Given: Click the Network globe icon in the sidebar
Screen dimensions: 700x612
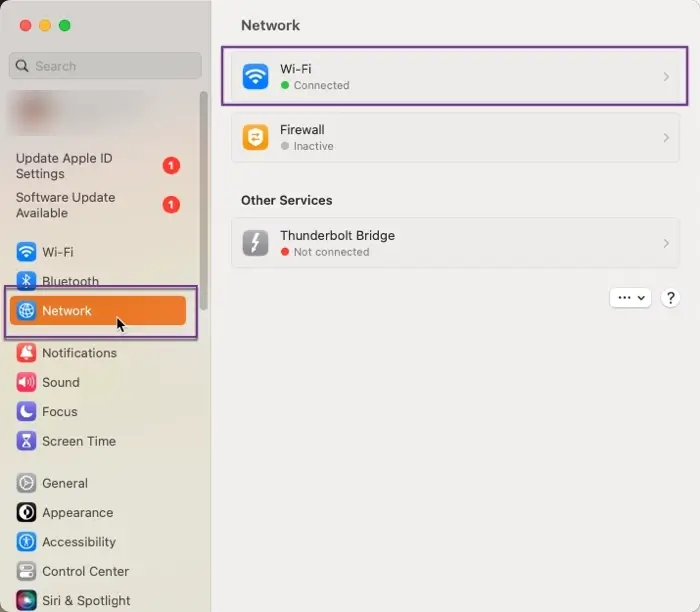Looking at the screenshot, I should [x=26, y=311].
